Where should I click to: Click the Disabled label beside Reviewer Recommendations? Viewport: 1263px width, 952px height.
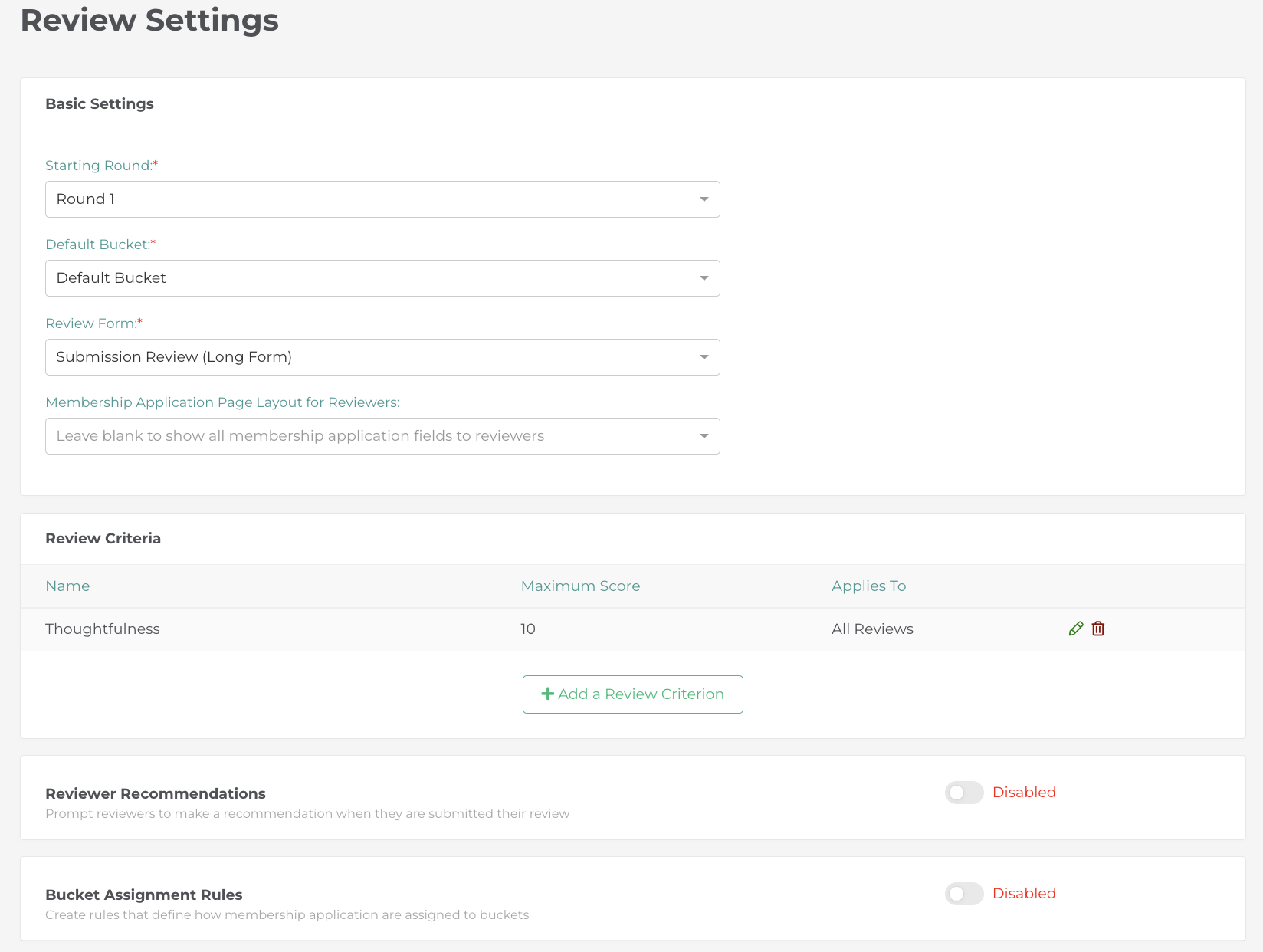point(1024,793)
